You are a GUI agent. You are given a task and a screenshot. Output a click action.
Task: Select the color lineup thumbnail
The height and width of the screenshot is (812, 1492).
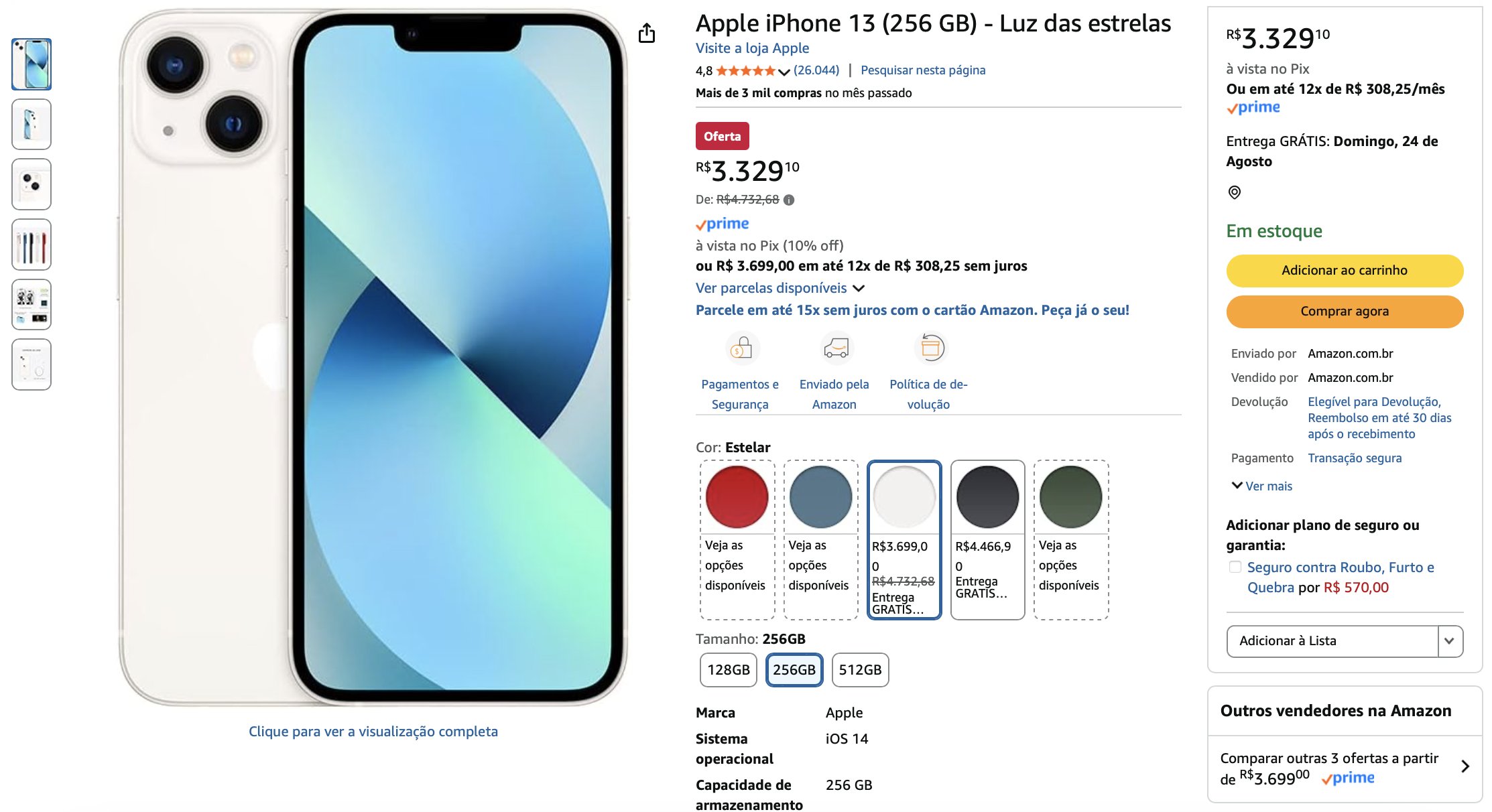pos(32,245)
